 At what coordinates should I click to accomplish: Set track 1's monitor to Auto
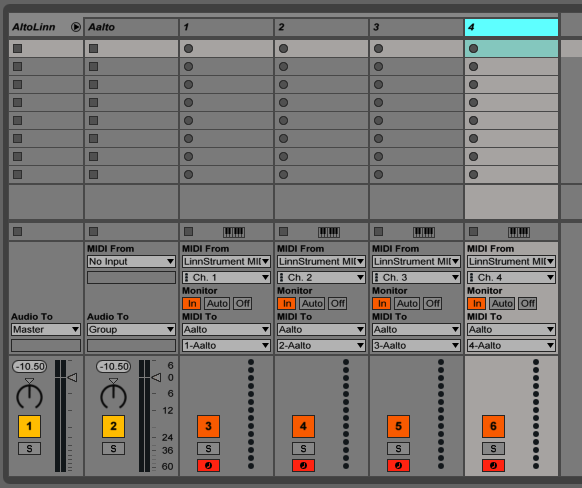point(217,304)
